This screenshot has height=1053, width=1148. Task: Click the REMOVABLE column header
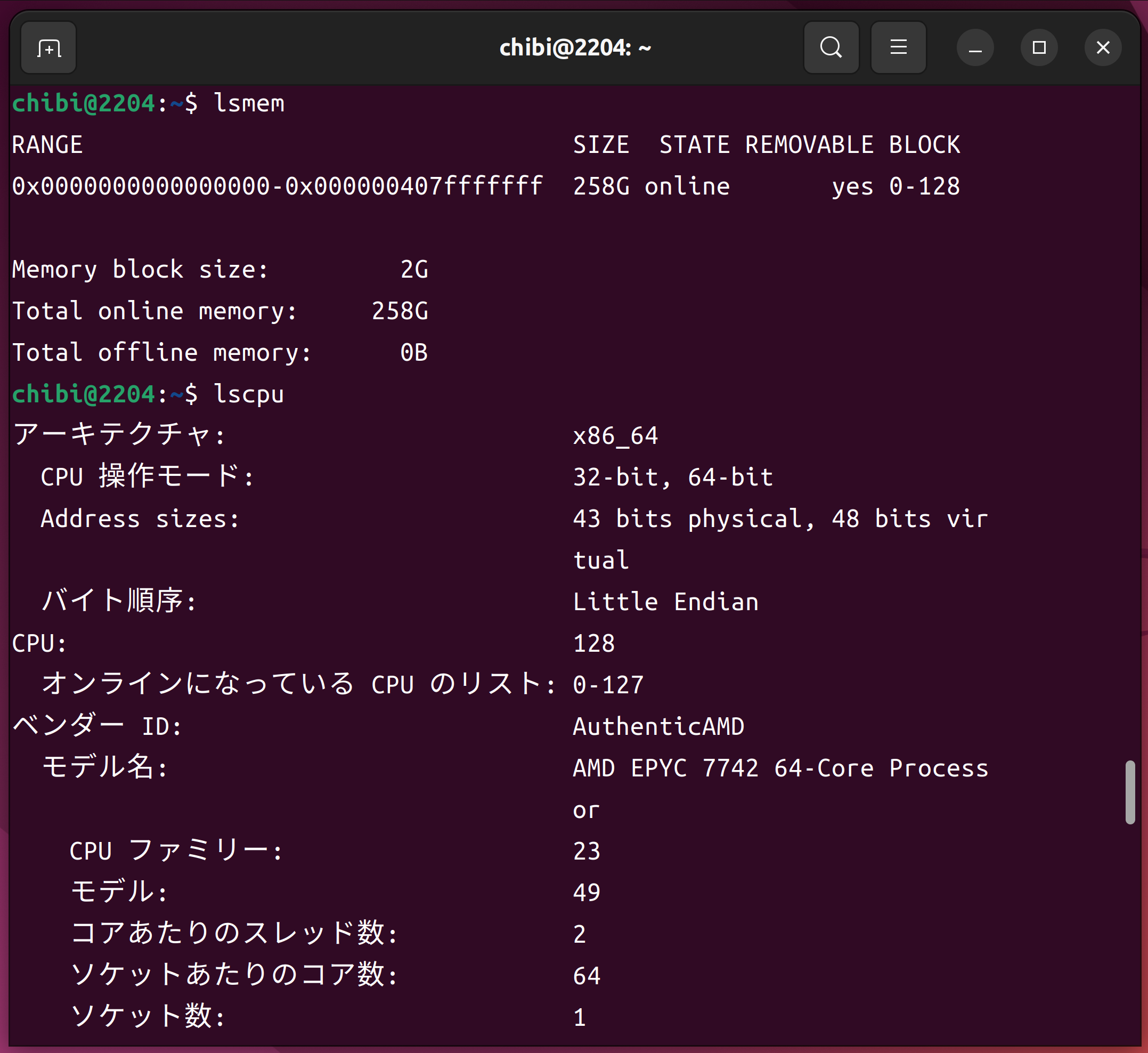click(809, 145)
